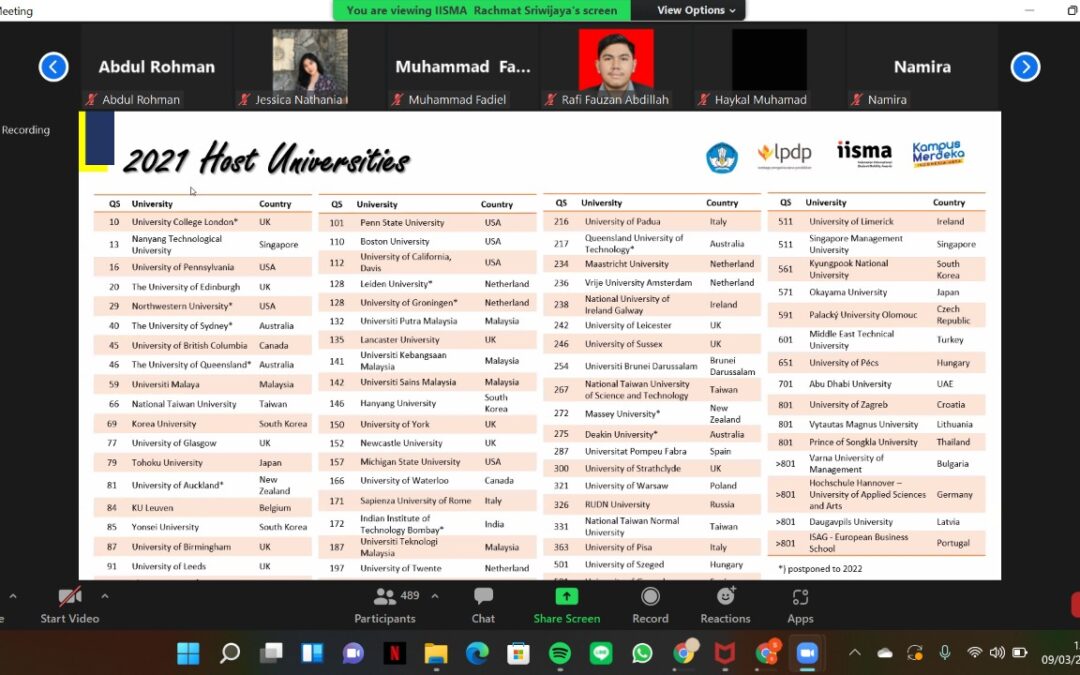
Task: Open Netflix from the taskbar
Action: [394, 653]
